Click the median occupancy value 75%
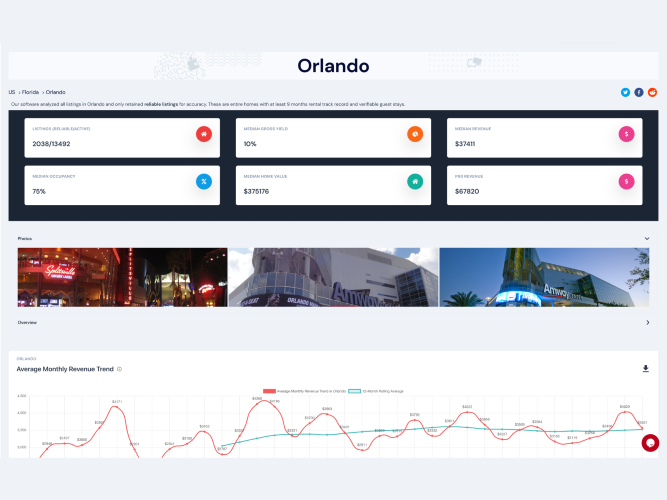Image resolution: width=667 pixels, height=500 pixels. (39, 191)
